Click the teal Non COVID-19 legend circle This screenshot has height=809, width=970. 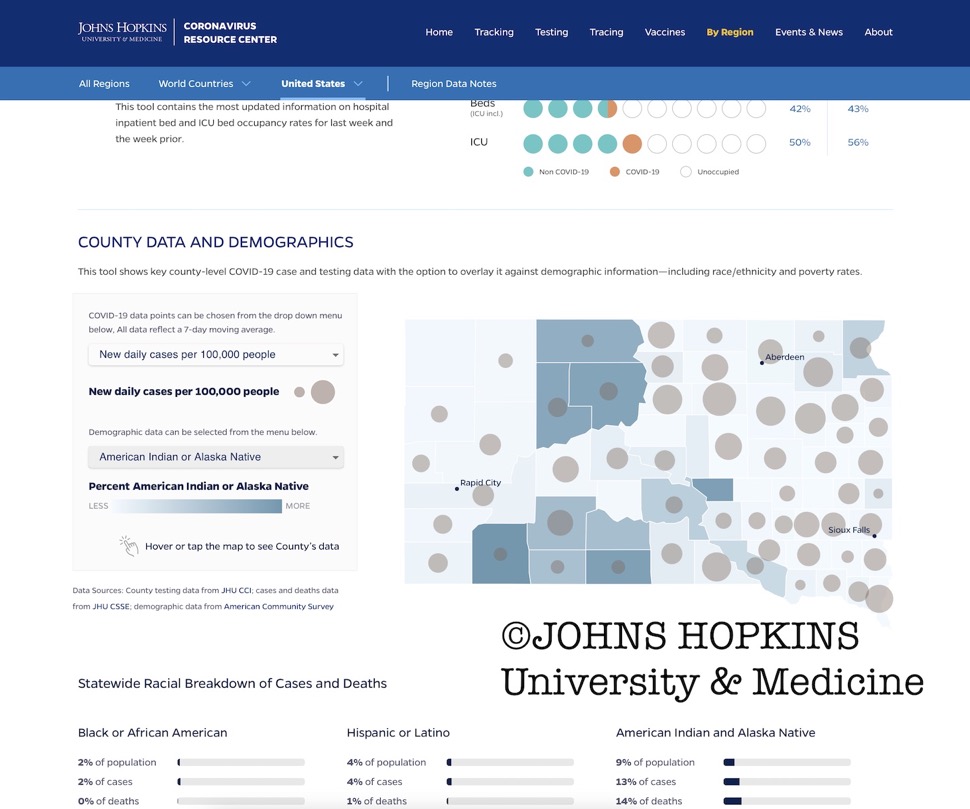(x=528, y=172)
